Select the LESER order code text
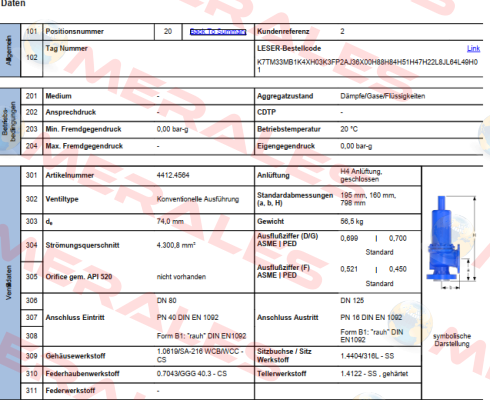Viewport: 490px width, 400px height. pos(367,66)
